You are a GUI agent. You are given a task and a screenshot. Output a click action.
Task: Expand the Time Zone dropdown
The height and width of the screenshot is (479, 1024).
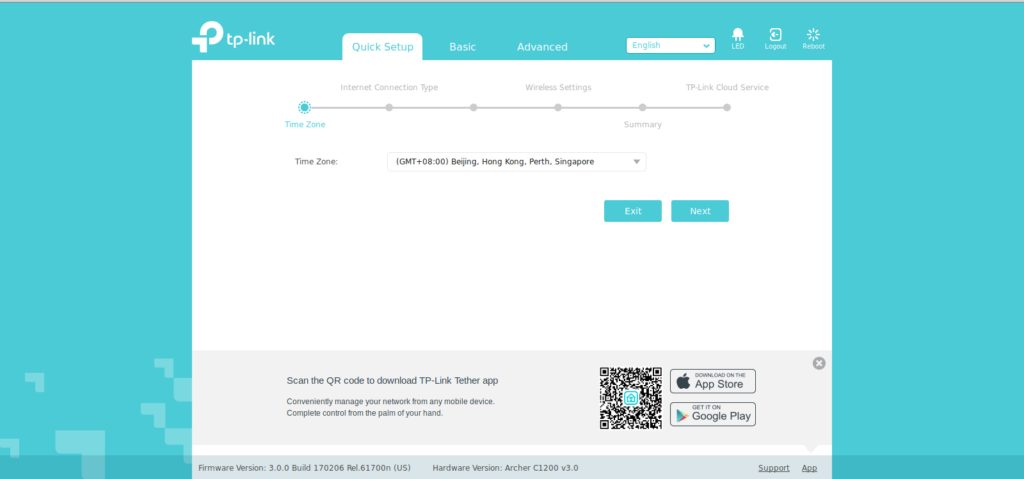tap(516, 162)
